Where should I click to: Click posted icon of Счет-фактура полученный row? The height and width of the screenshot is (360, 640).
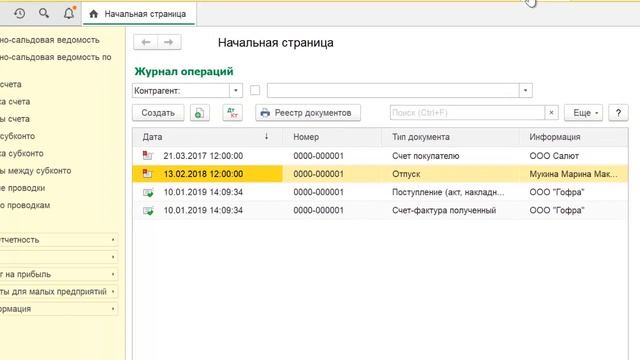148,211
